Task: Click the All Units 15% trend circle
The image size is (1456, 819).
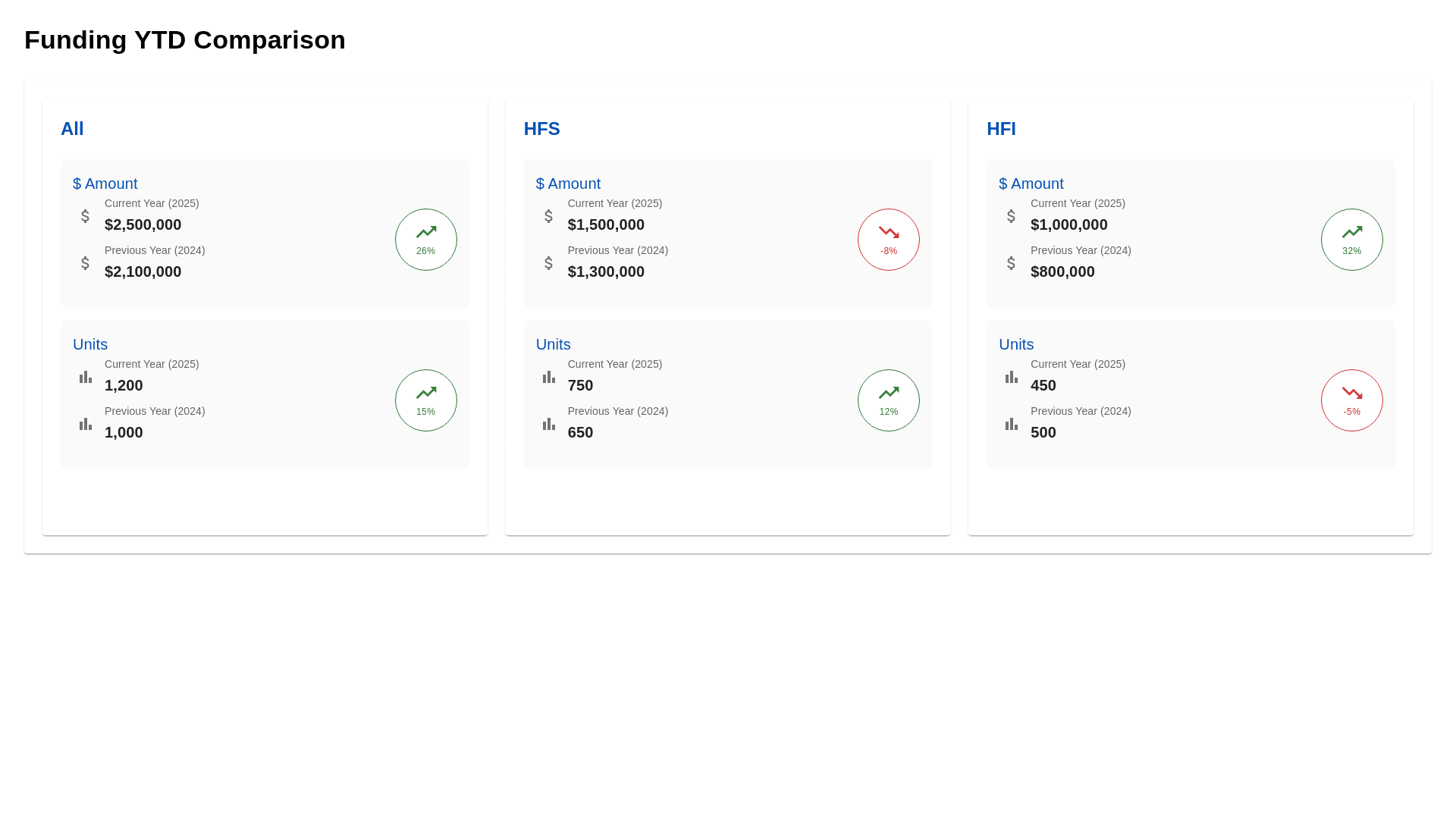Action: [x=425, y=400]
